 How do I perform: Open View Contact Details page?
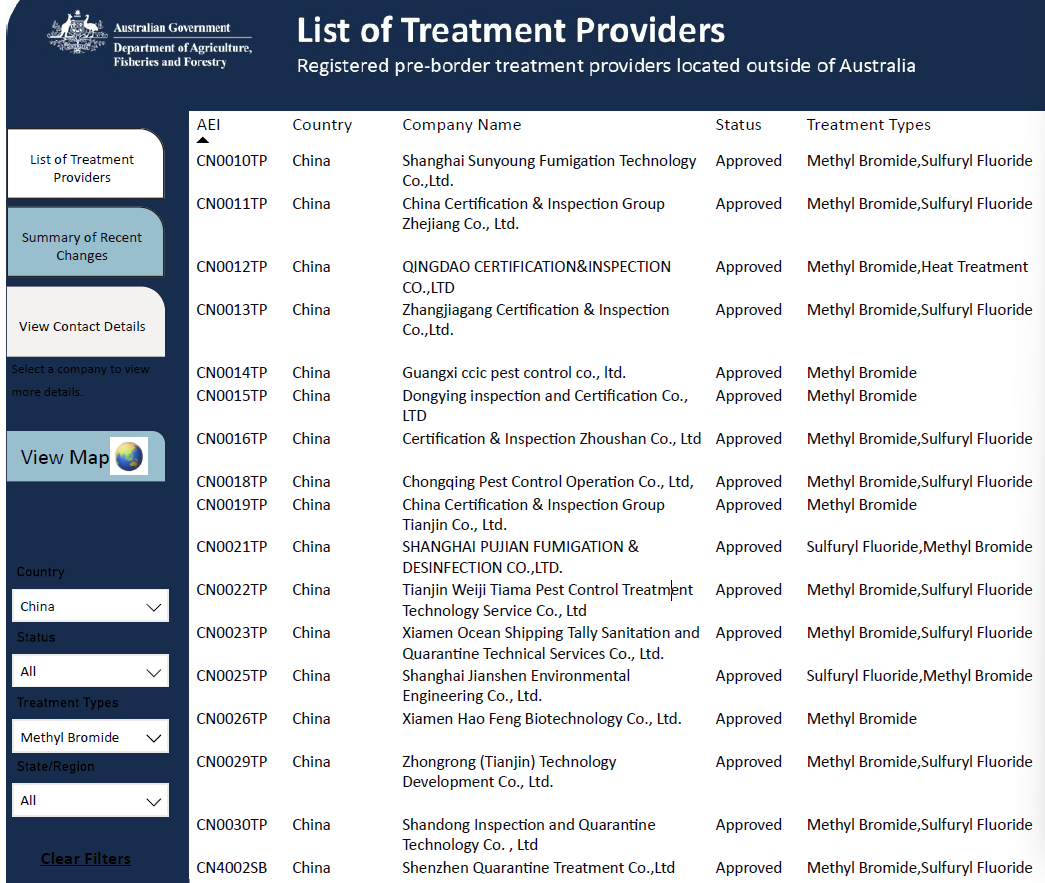[85, 323]
